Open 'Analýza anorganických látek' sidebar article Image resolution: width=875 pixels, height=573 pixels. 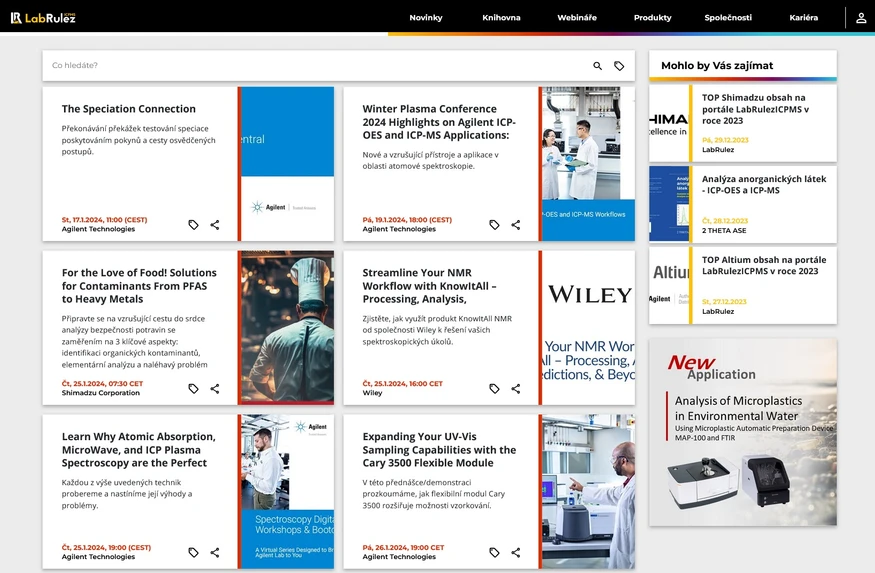click(x=764, y=185)
